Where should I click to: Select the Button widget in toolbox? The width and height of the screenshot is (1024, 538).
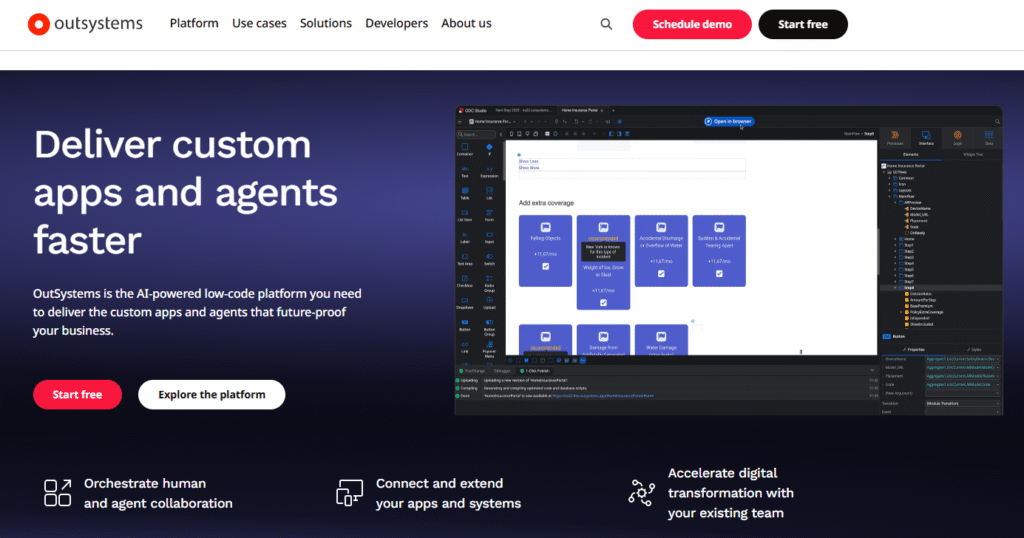(x=465, y=325)
